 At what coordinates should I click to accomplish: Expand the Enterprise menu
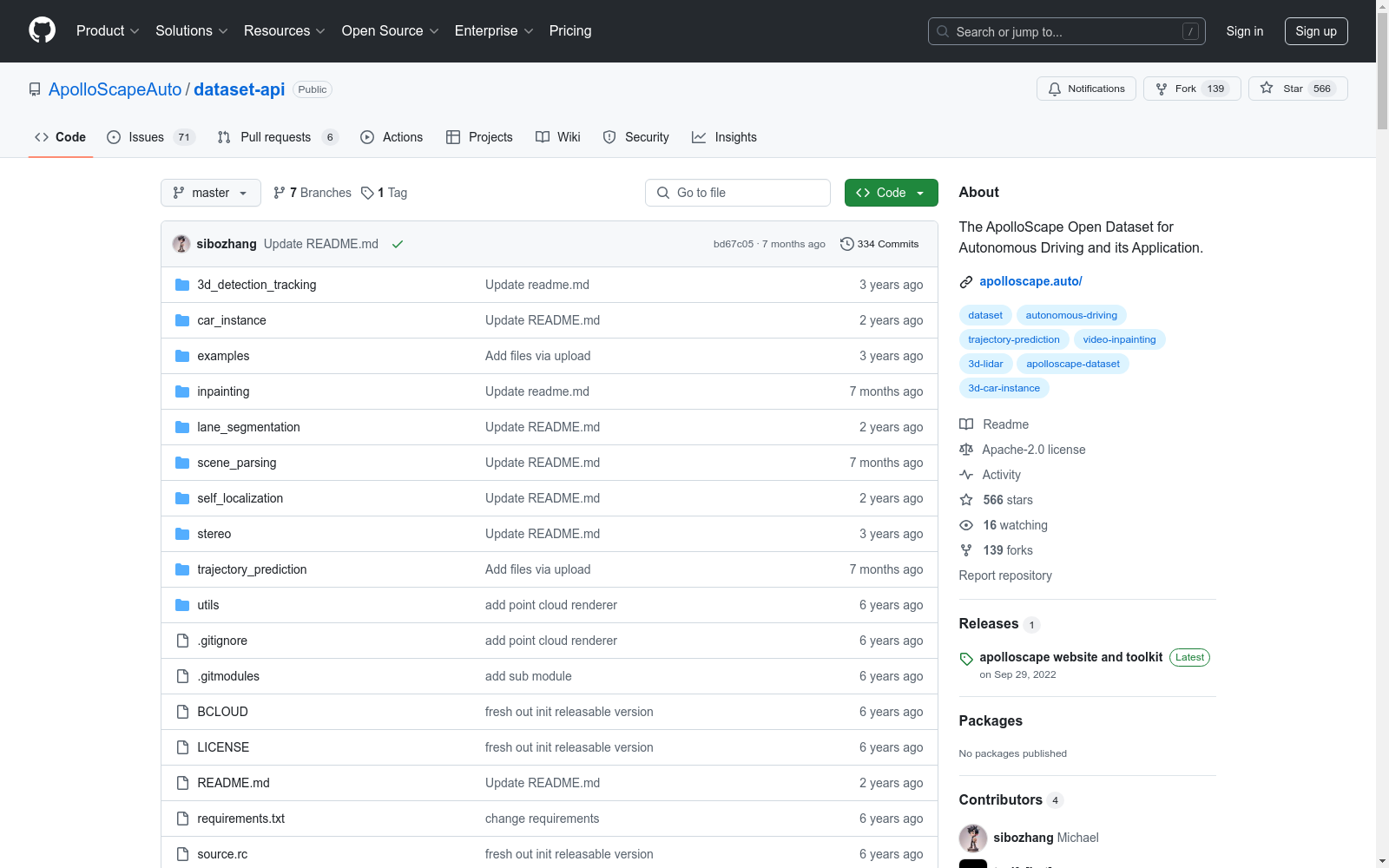point(493,30)
